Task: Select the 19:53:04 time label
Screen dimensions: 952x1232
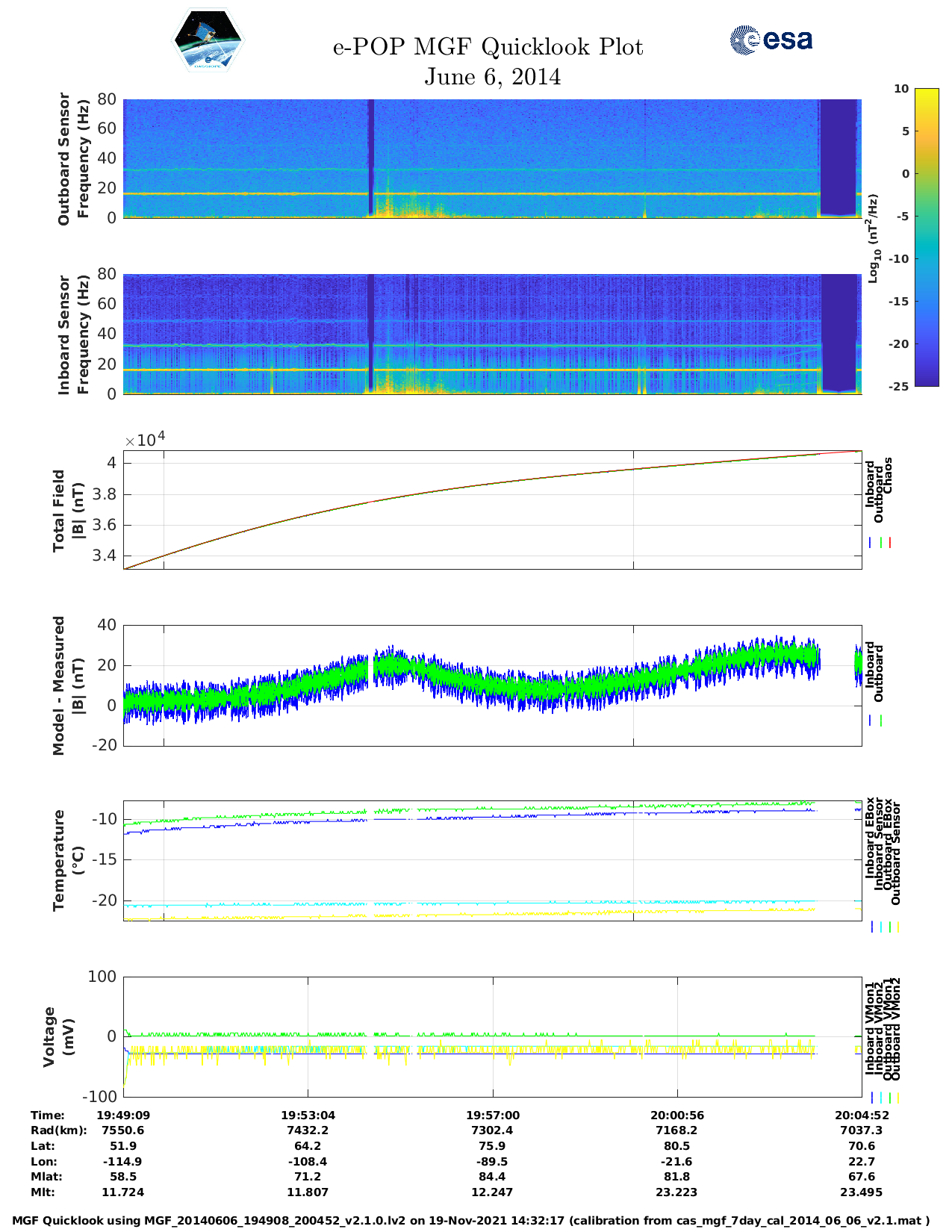Action: click(308, 1115)
